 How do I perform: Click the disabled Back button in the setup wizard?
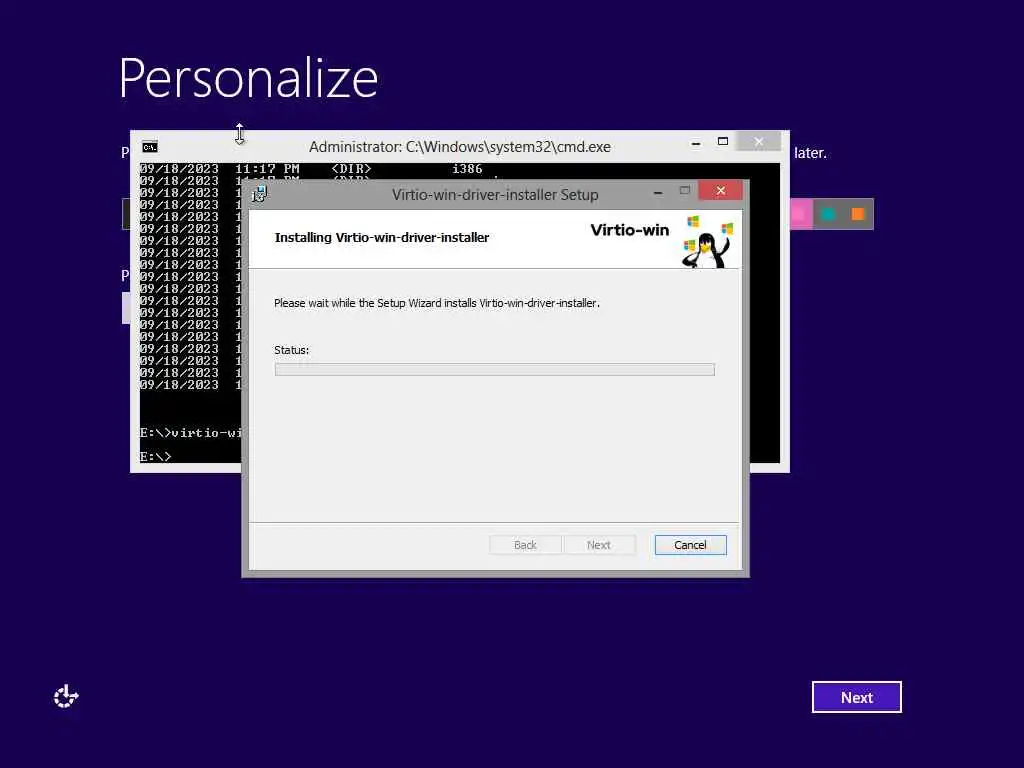[525, 545]
